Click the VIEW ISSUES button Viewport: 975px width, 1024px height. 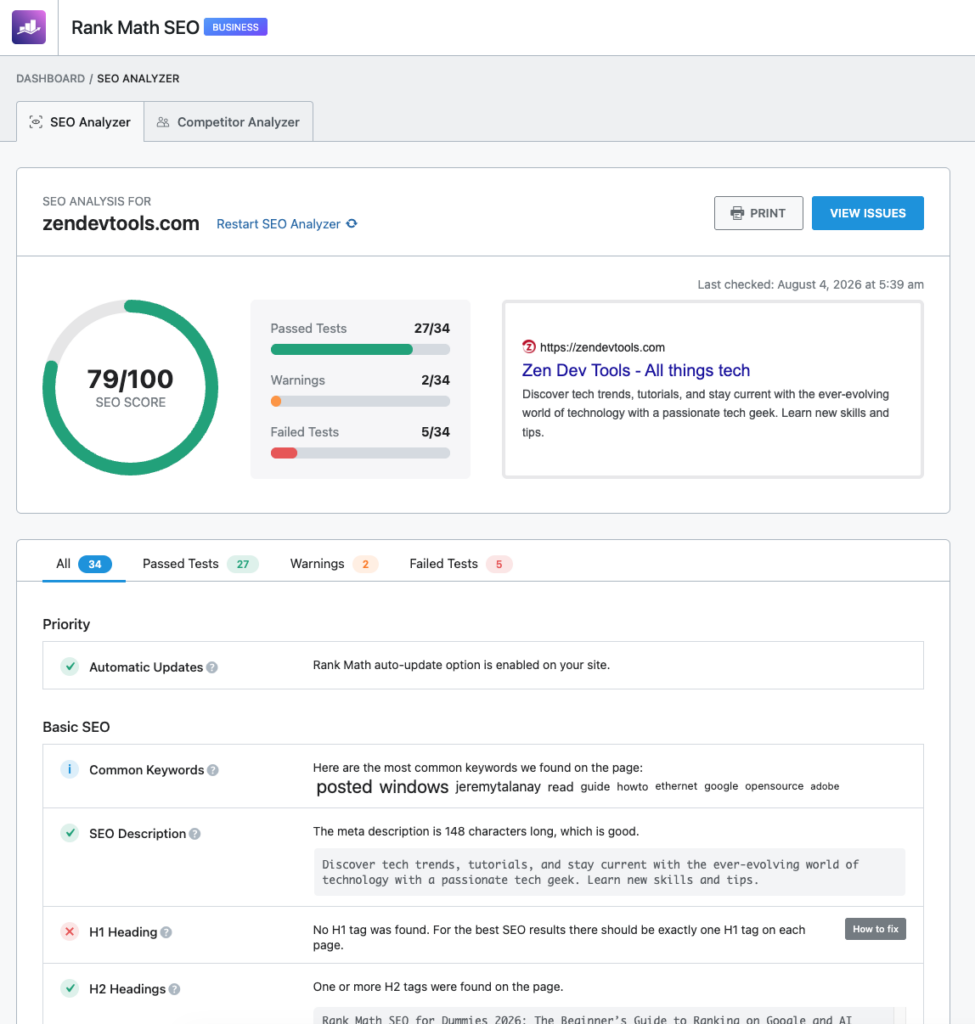(867, 213)
